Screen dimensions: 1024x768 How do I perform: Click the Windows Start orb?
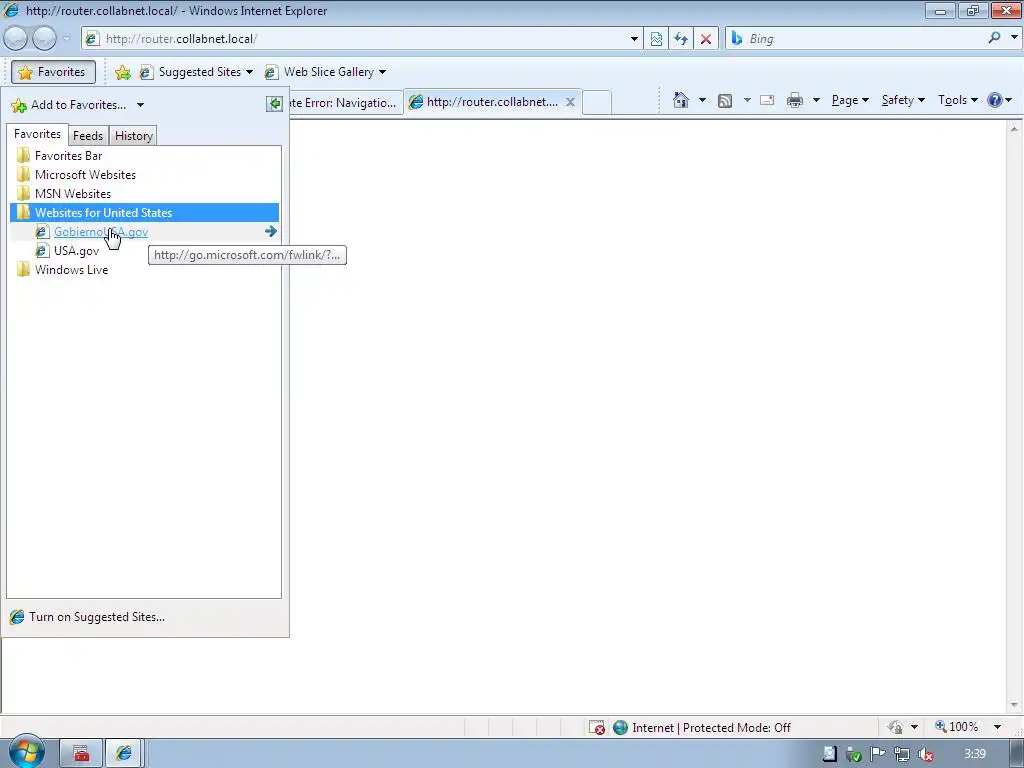click(x=27, y=752)
